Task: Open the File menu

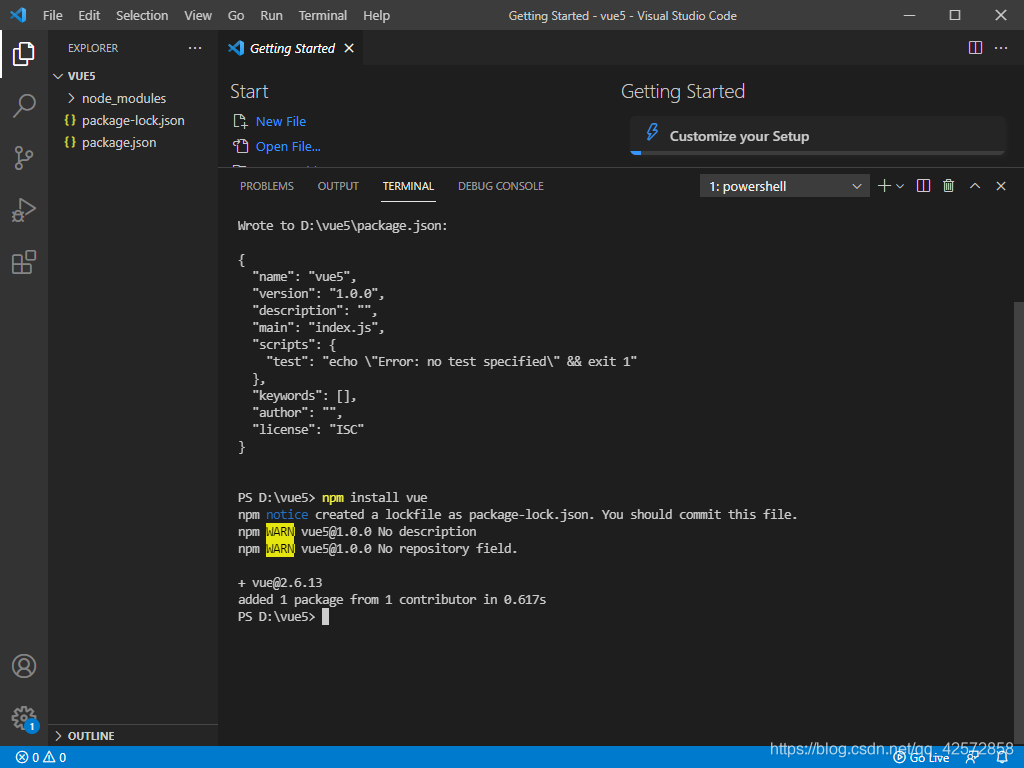Action: (52, 16)
